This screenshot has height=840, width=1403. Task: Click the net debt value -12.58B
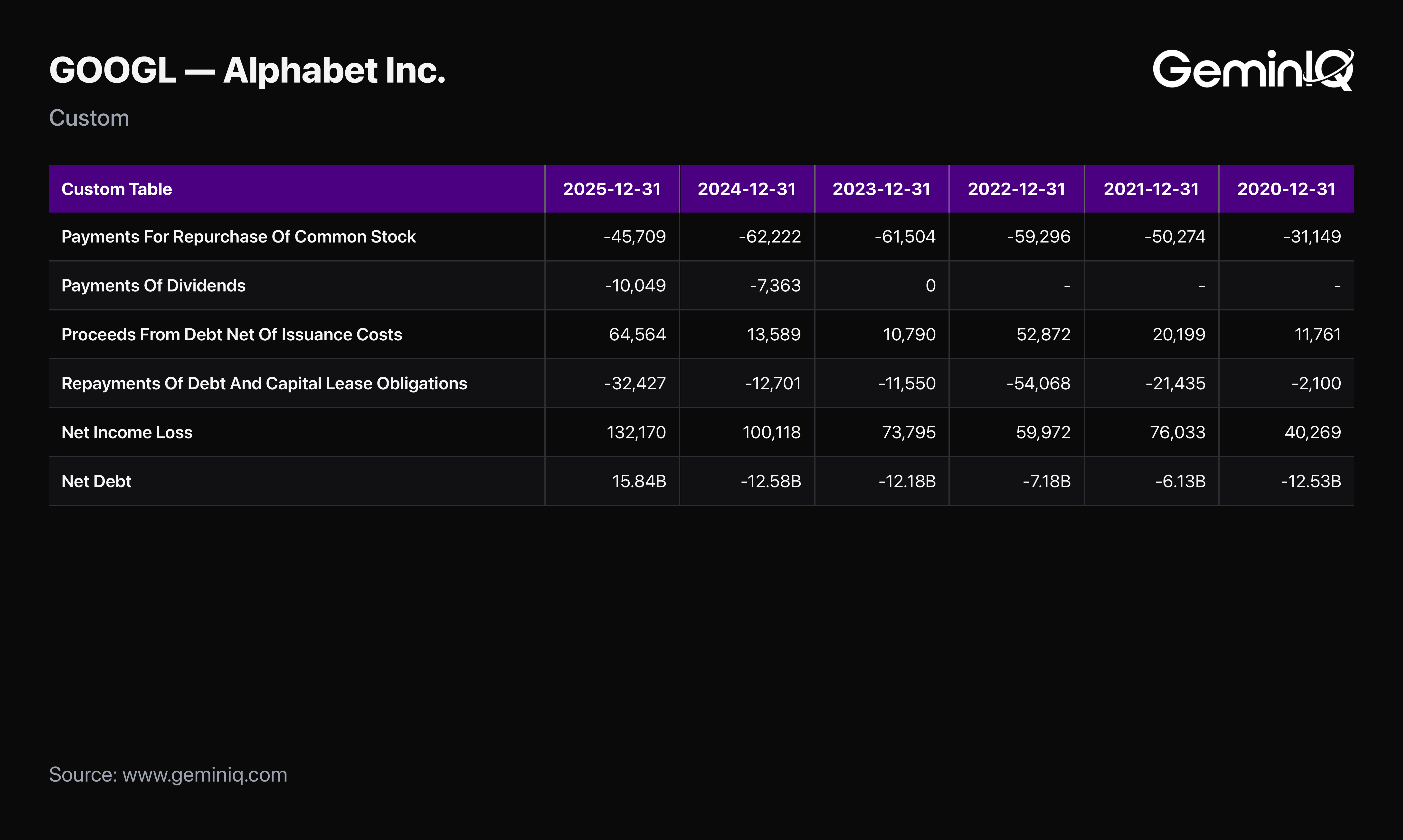point(771,481)
